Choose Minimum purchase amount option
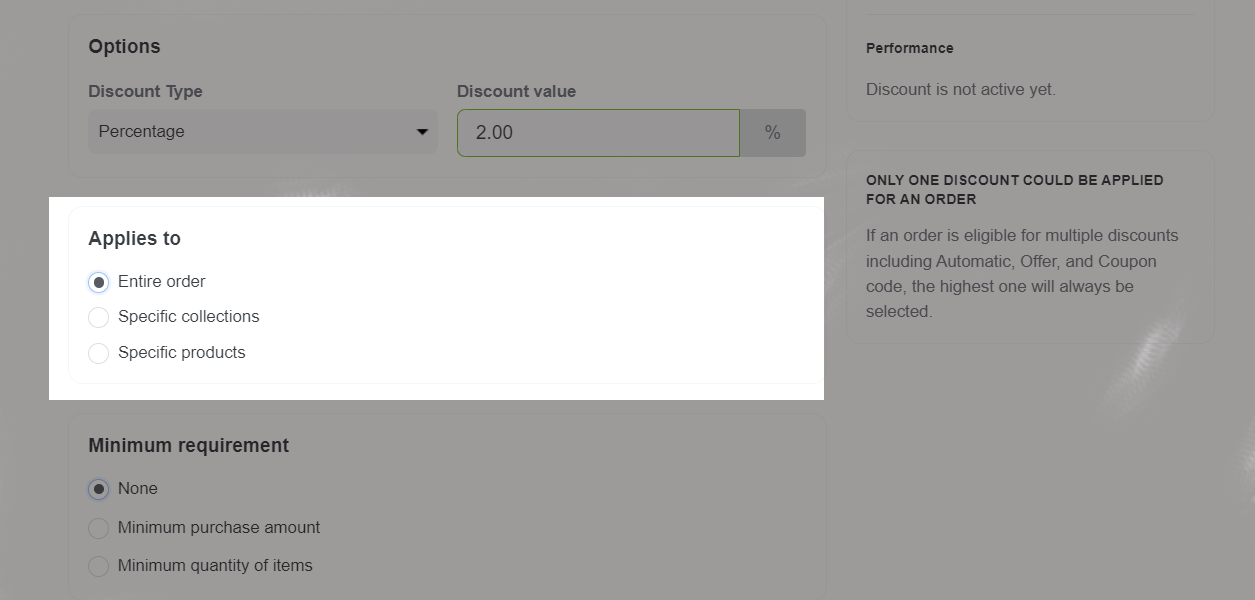 [98, 528]
